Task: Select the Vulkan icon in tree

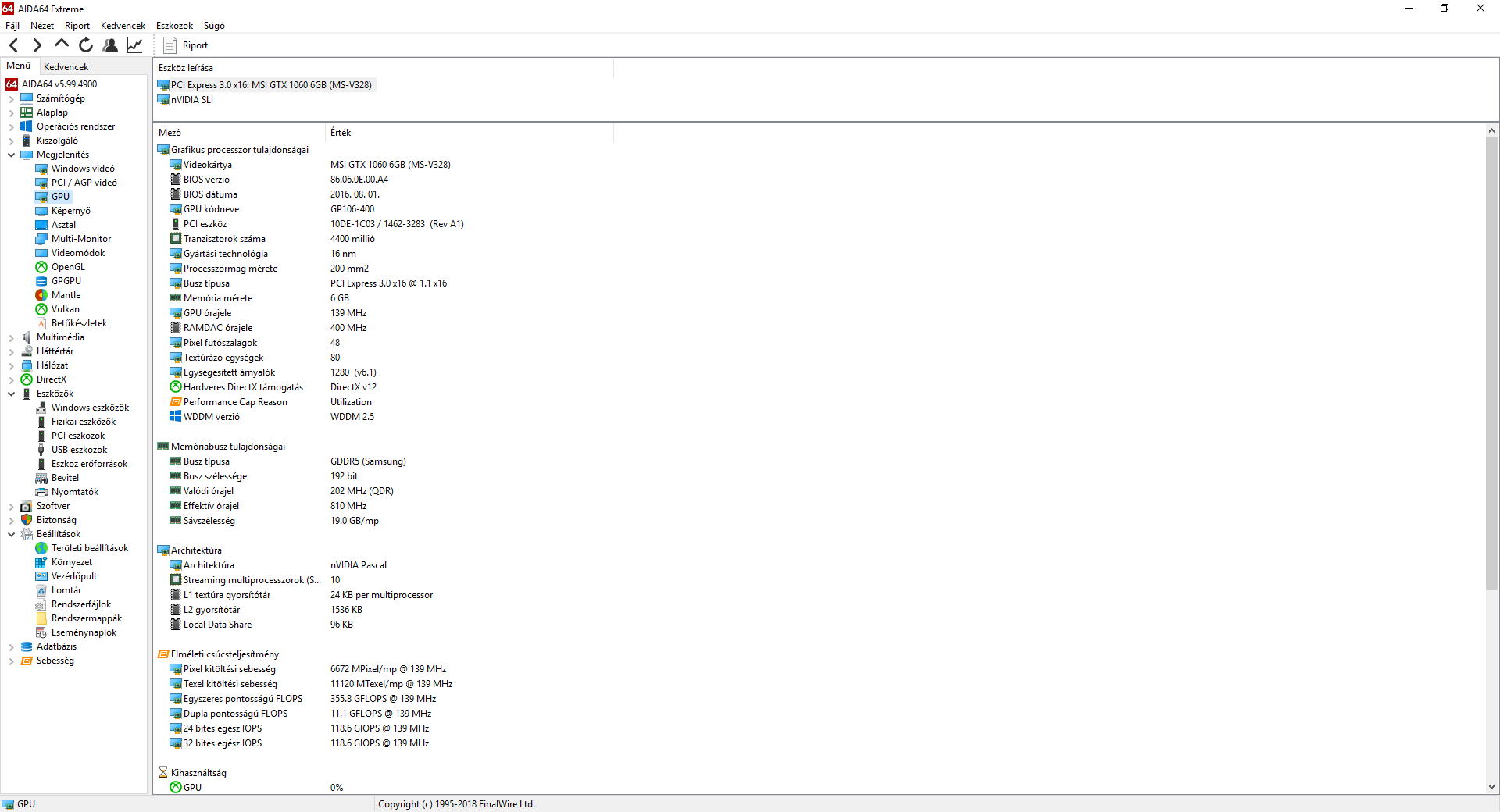Action: pyautogui.click(x=41, y=309)
